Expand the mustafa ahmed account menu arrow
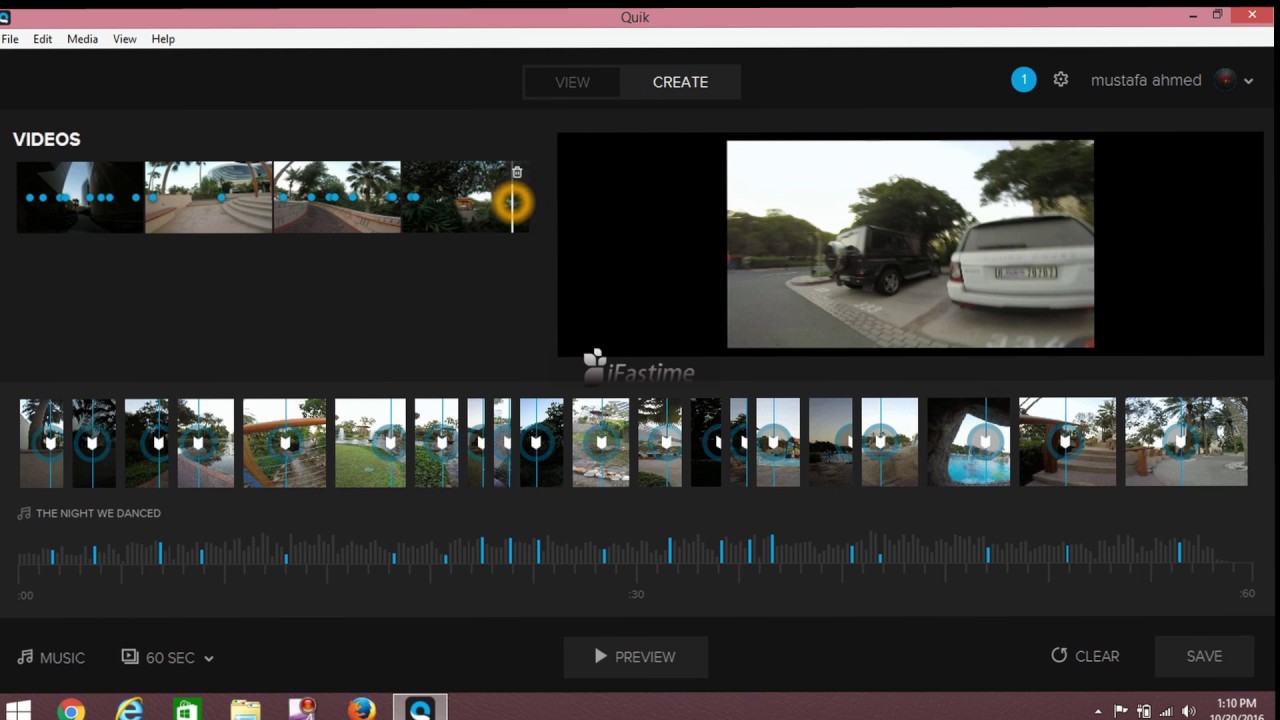Screen dimensions: 1280x720 (1248, 81)
